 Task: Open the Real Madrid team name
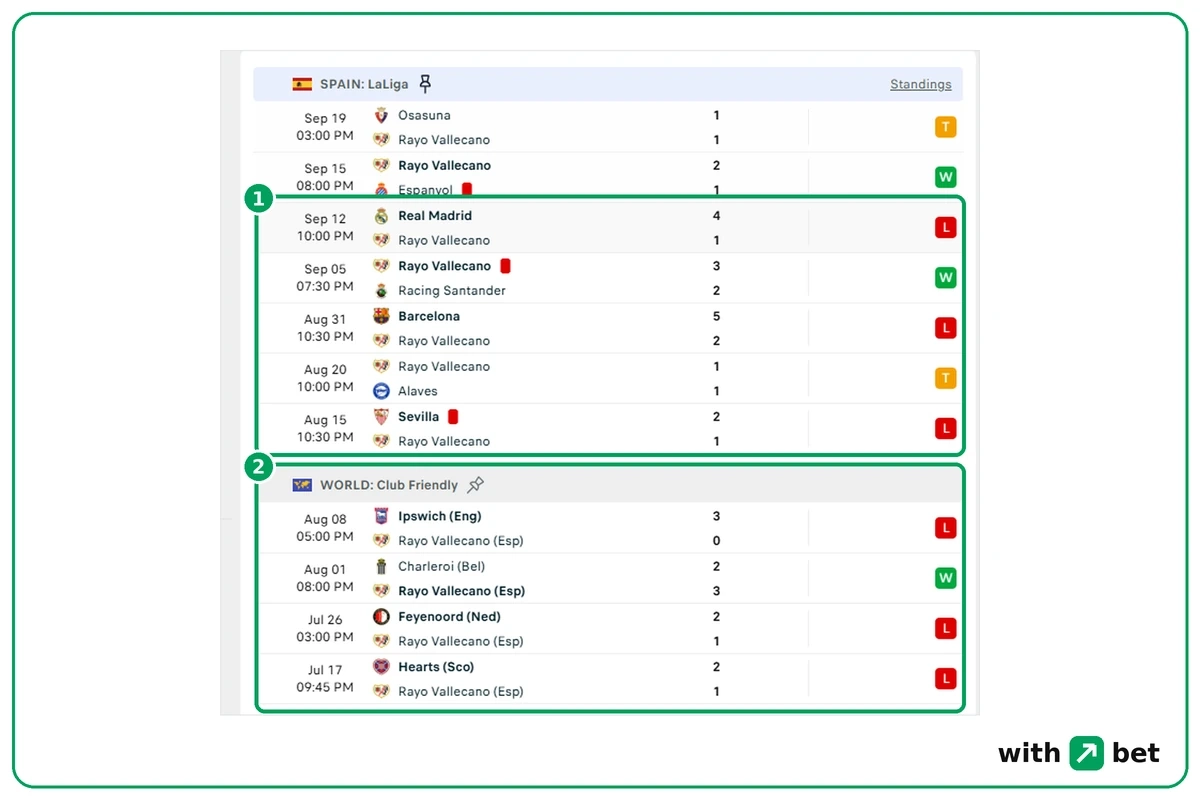(435, 216)
